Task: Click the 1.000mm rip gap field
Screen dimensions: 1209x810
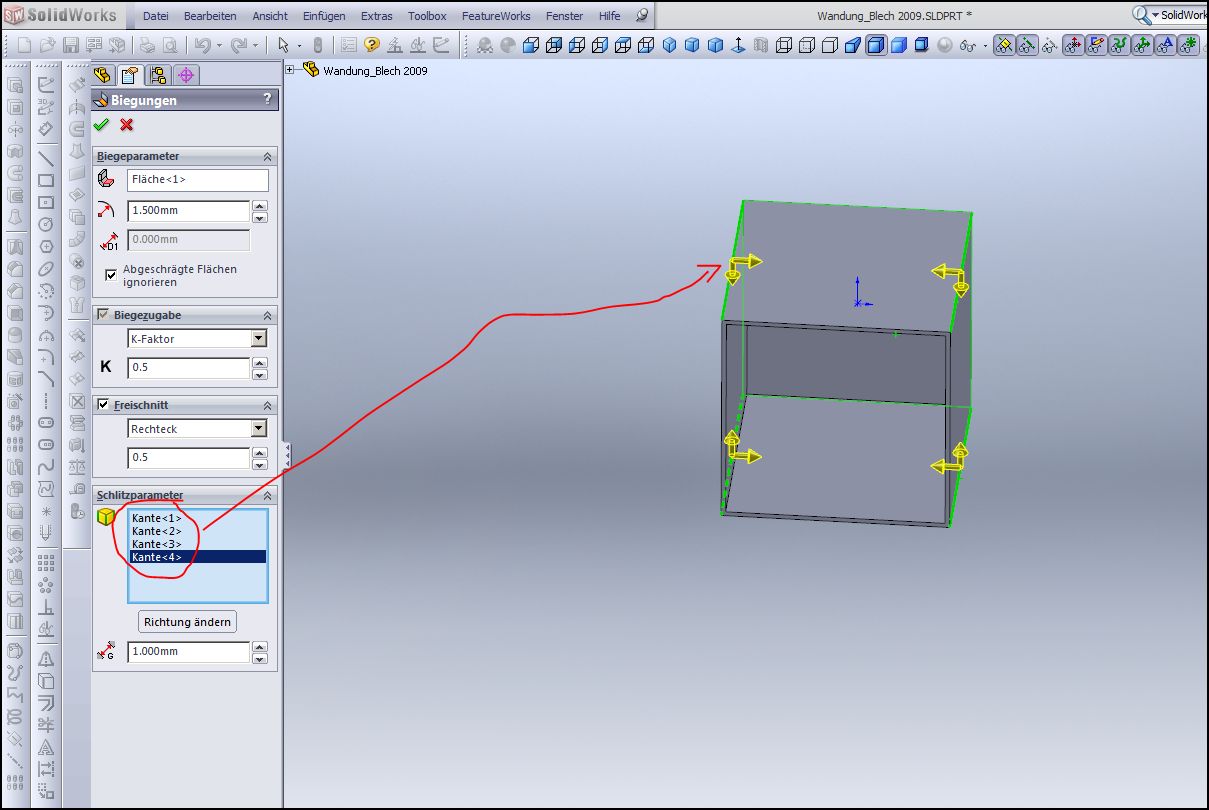Action: pos(188,652)
